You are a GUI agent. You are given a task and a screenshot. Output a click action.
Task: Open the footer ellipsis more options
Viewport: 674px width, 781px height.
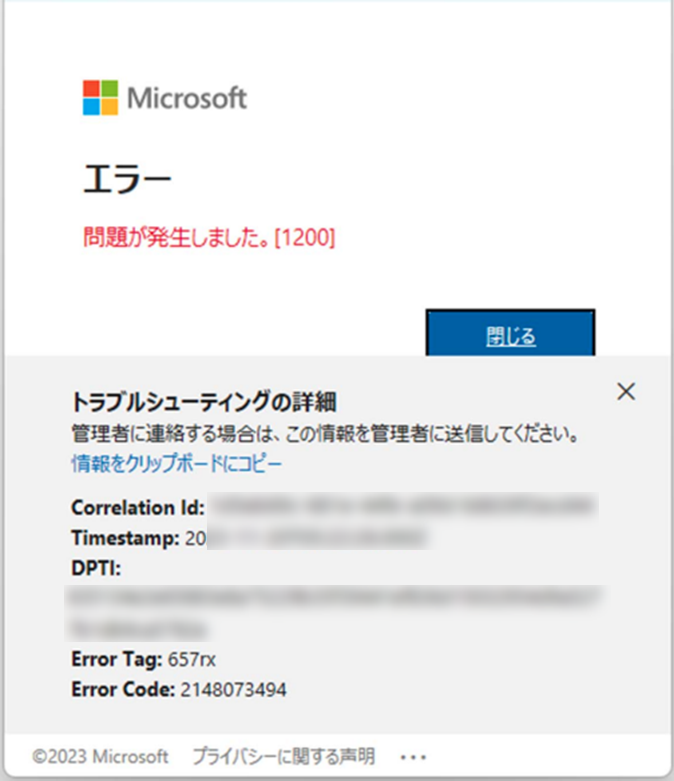(x=413, y=758)
